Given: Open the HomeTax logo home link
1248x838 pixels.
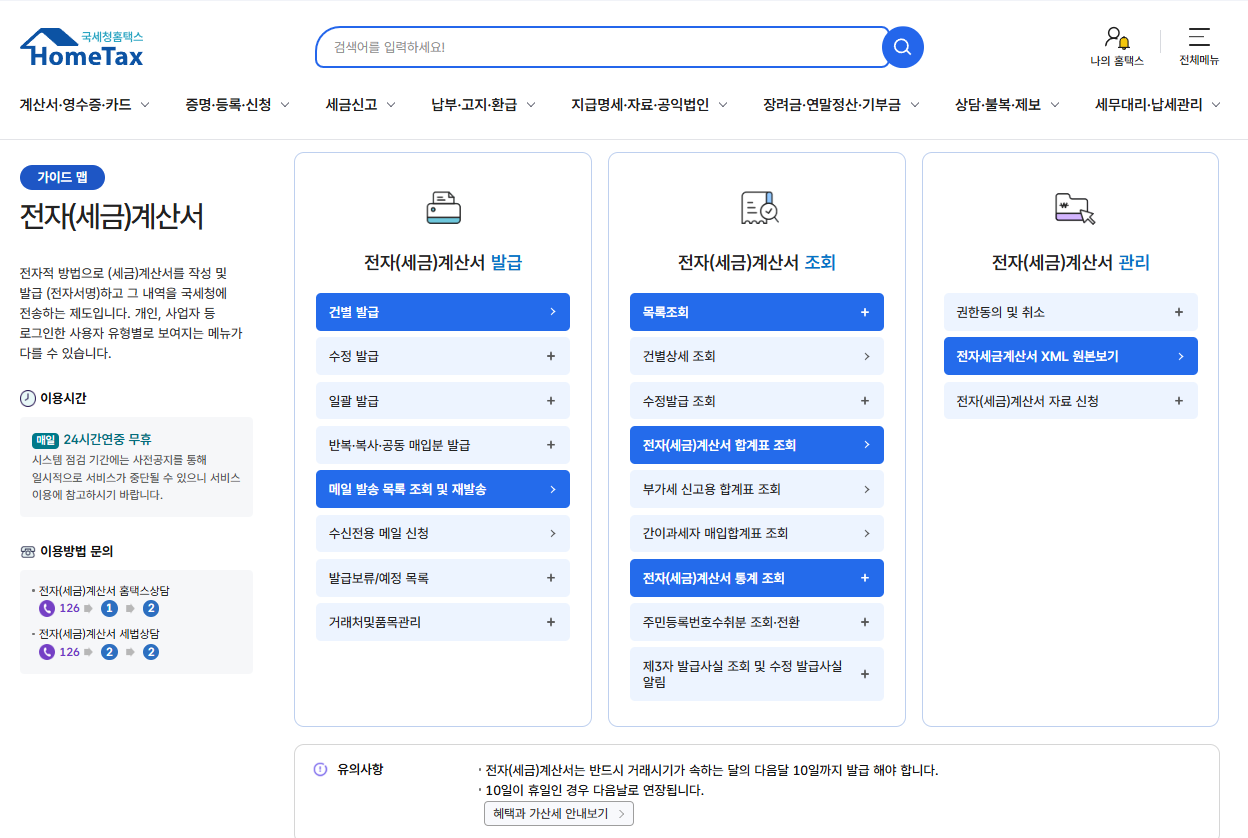Looking at the screenshot, I should (80, 47).
